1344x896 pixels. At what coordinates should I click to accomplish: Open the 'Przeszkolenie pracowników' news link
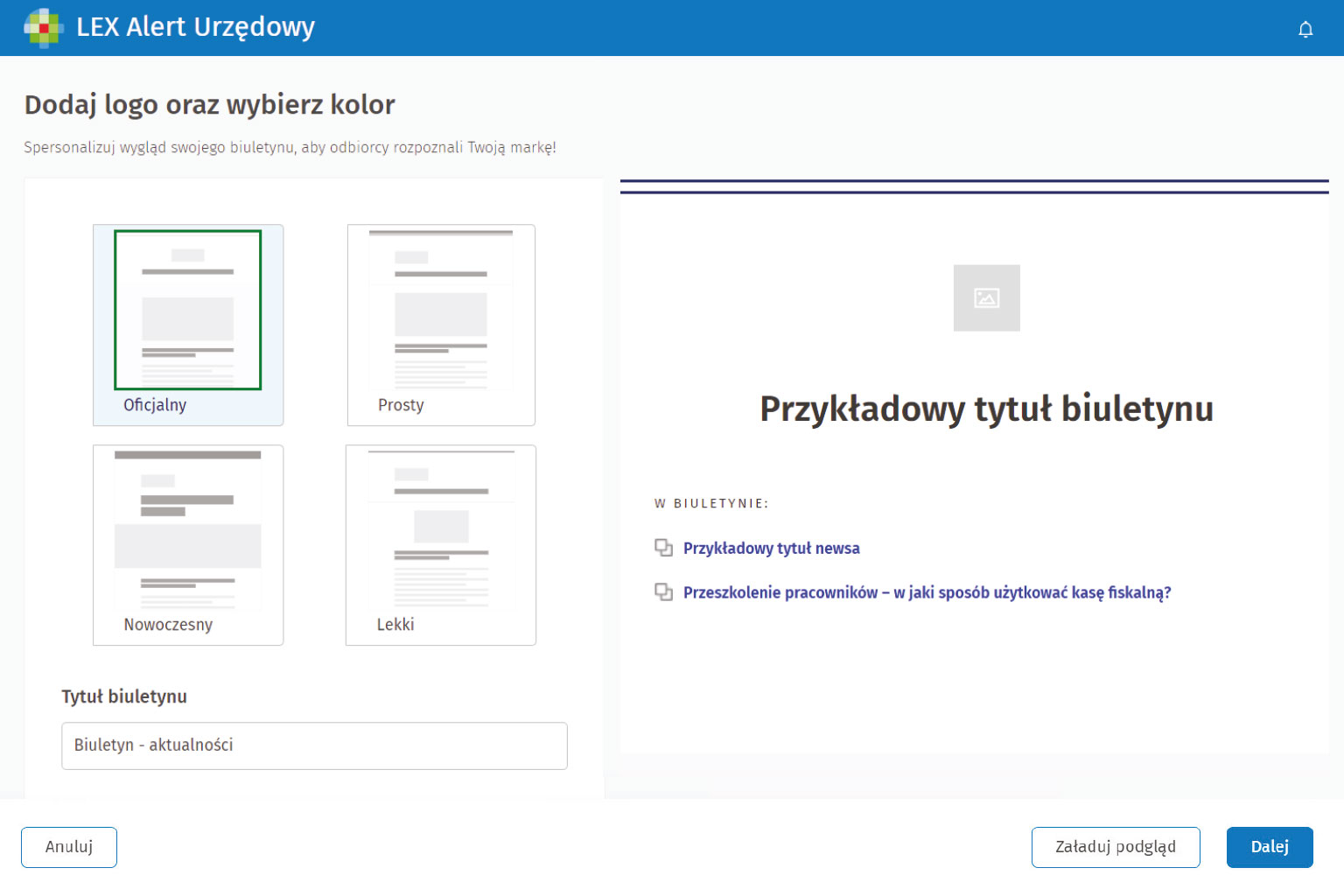coord(927,593)
